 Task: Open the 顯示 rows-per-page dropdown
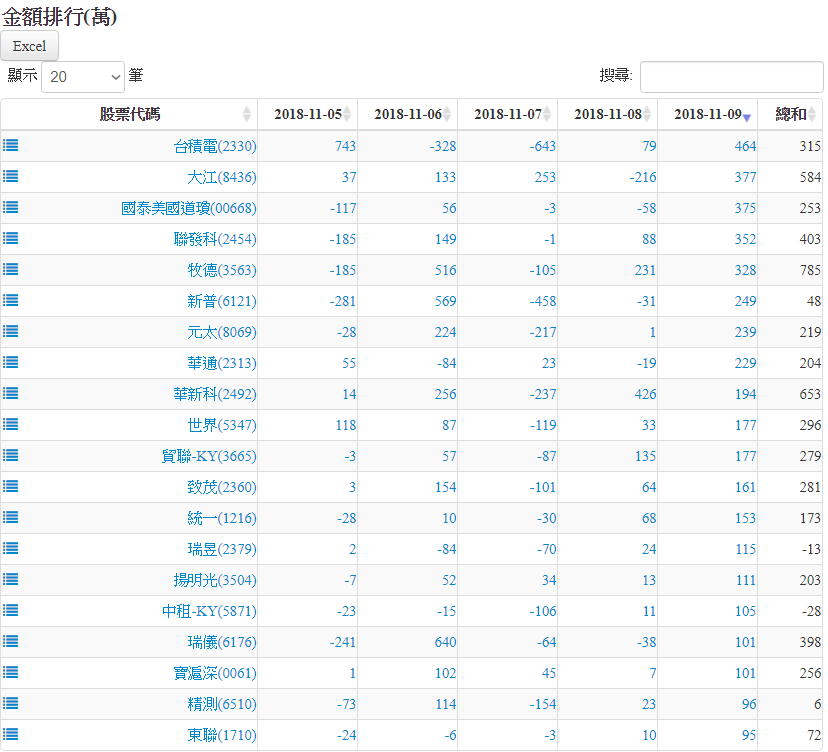(x=83, y=76)
